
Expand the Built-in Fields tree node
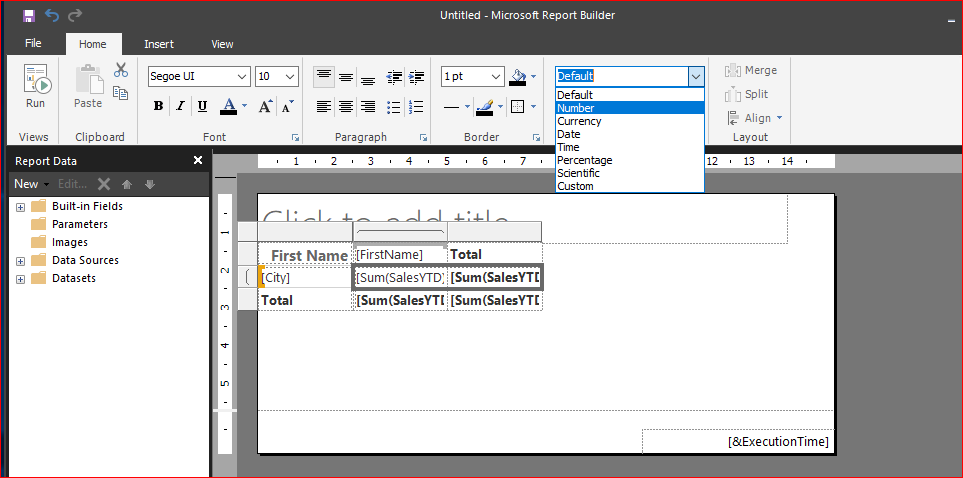(20, 206)
